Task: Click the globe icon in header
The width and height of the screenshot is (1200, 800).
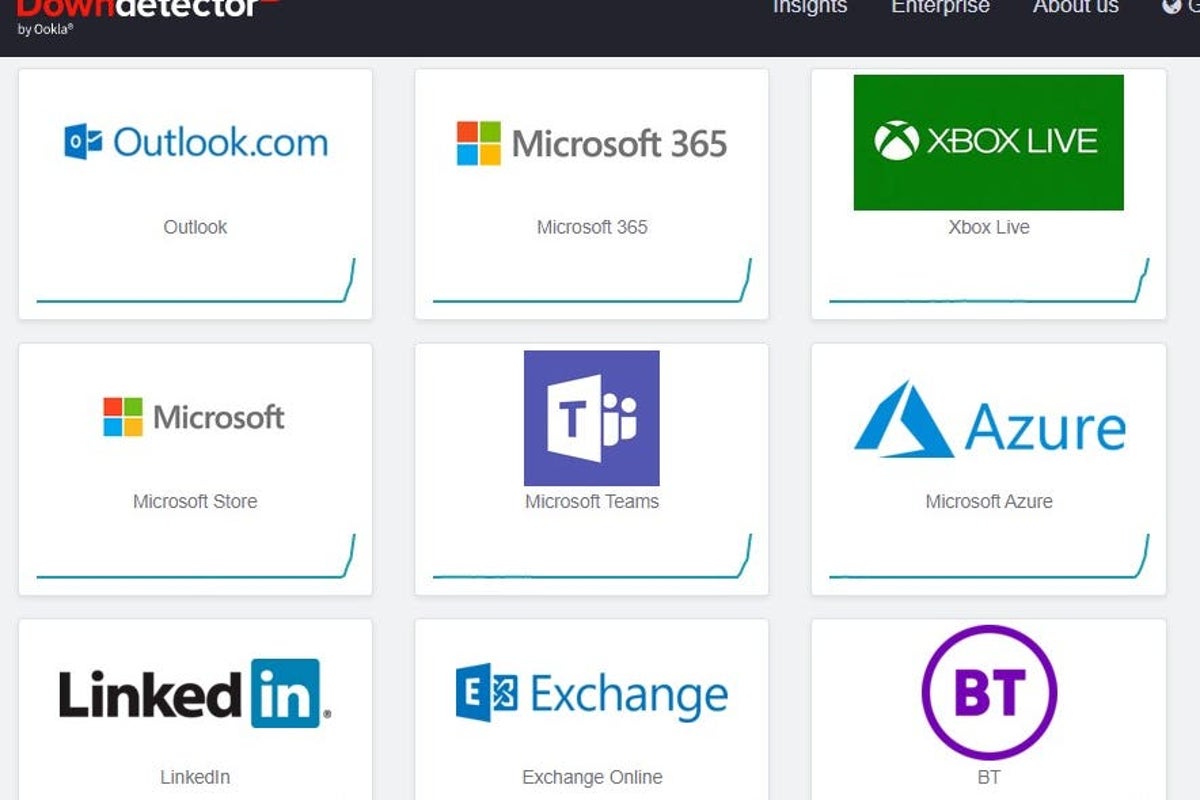Action: tap(1171, 6)
